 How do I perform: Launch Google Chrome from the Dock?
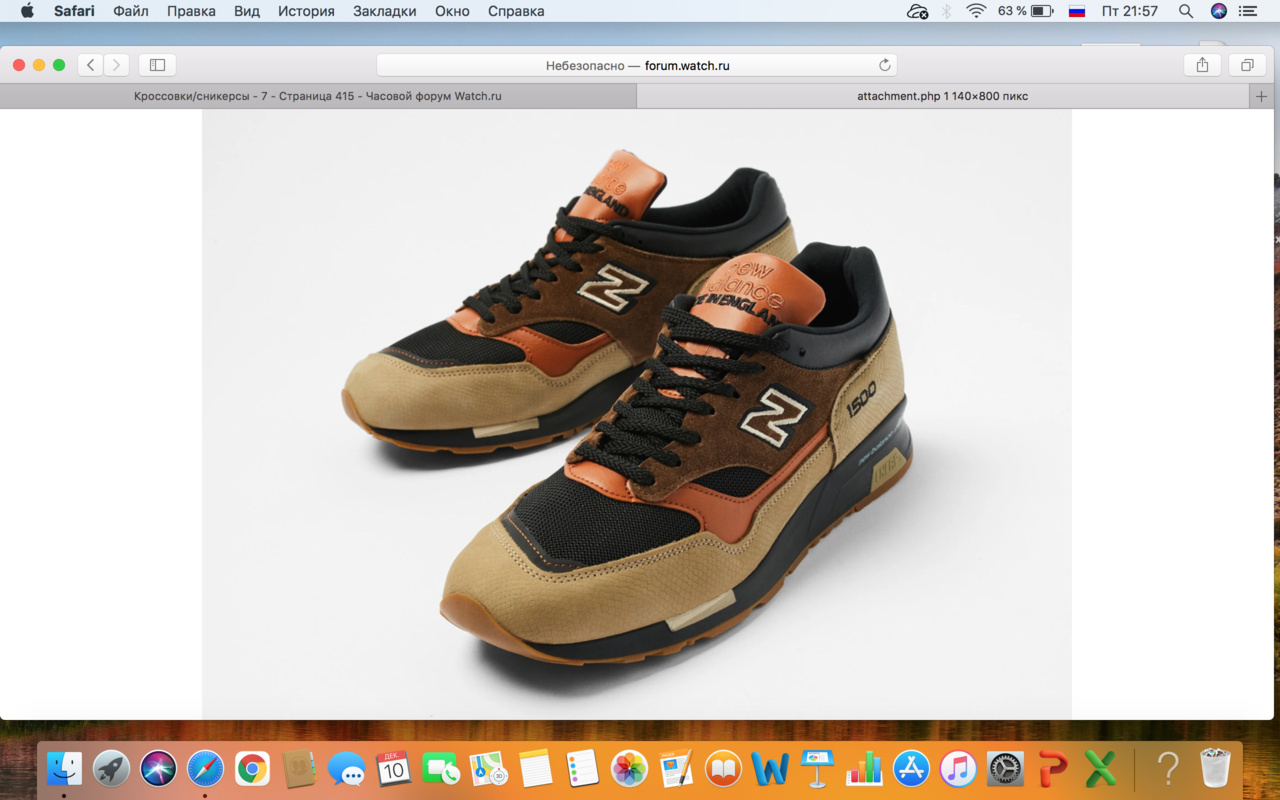[252, 769]
